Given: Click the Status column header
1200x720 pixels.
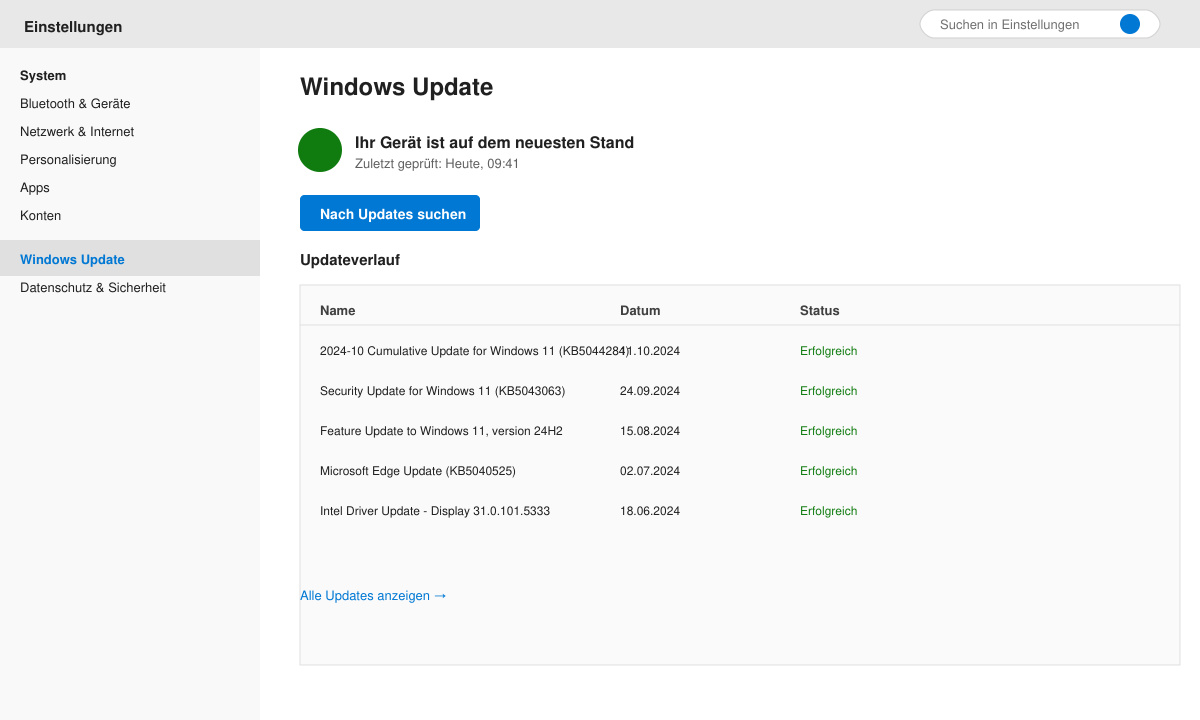Looking at the screenshot, I should tap(820, 311).
